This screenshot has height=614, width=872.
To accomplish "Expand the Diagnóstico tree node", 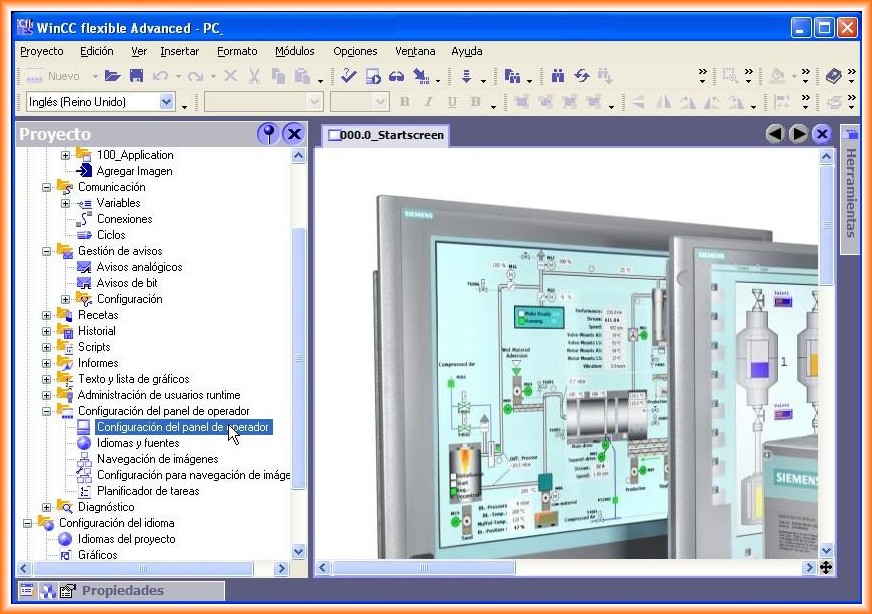I will click(47, 507).
